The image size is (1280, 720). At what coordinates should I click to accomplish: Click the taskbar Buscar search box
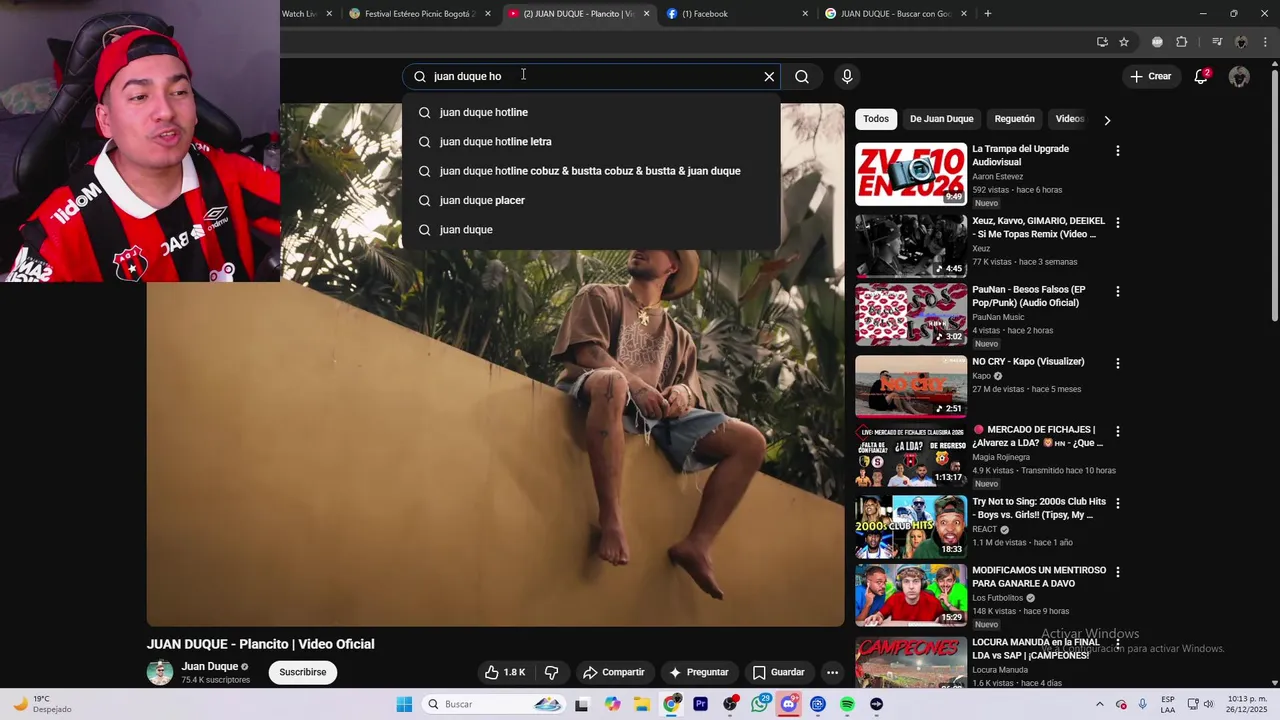coord(494,704)
